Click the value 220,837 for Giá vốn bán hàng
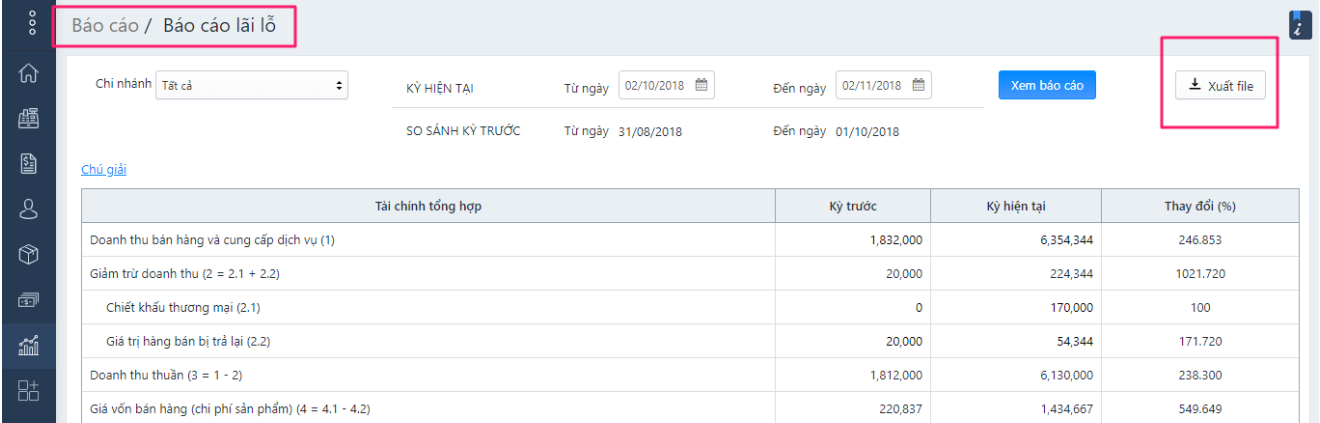 tap(901, 409)
